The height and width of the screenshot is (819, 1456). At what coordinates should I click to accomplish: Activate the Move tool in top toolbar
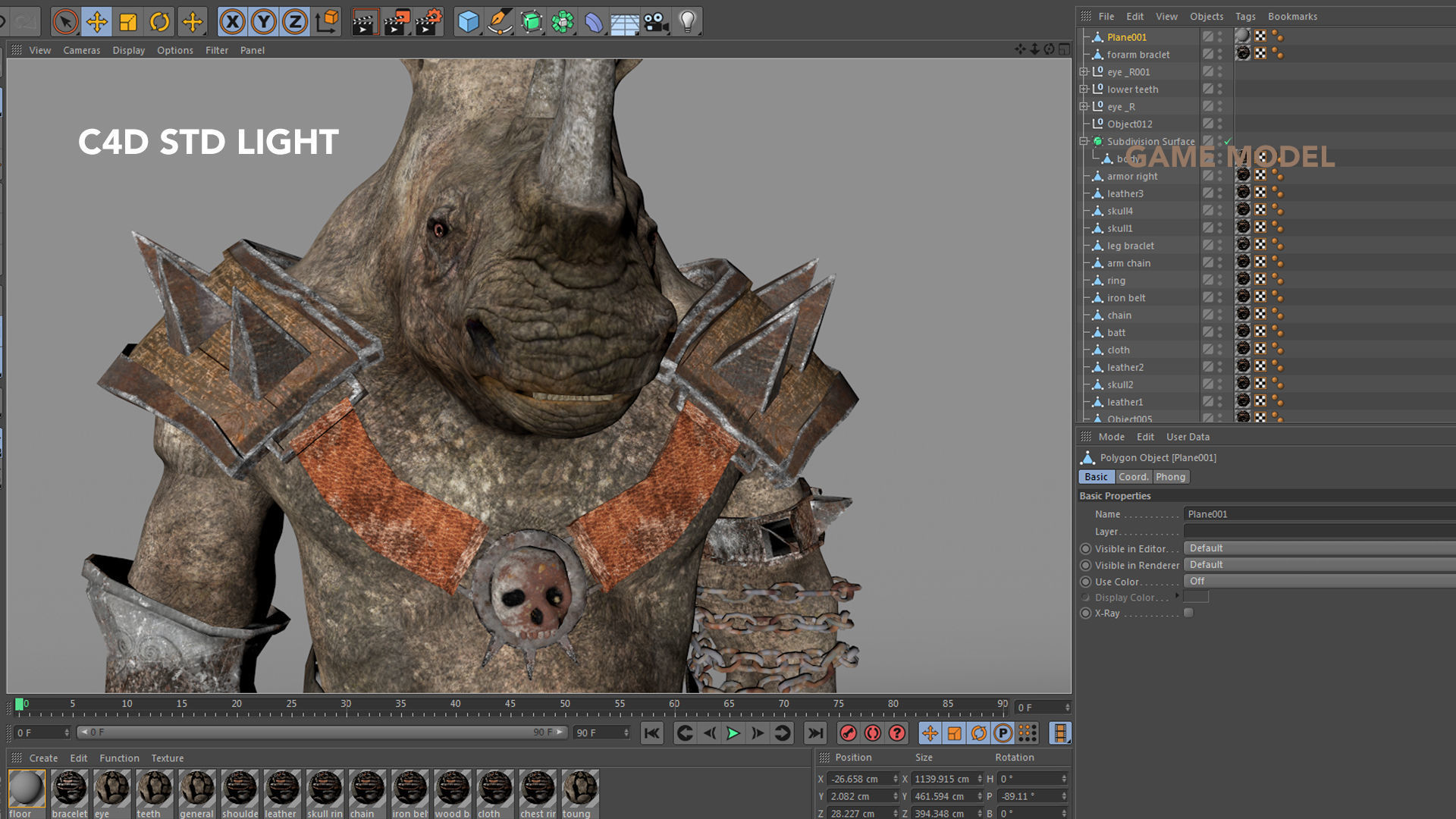click(x=97, y=22)
